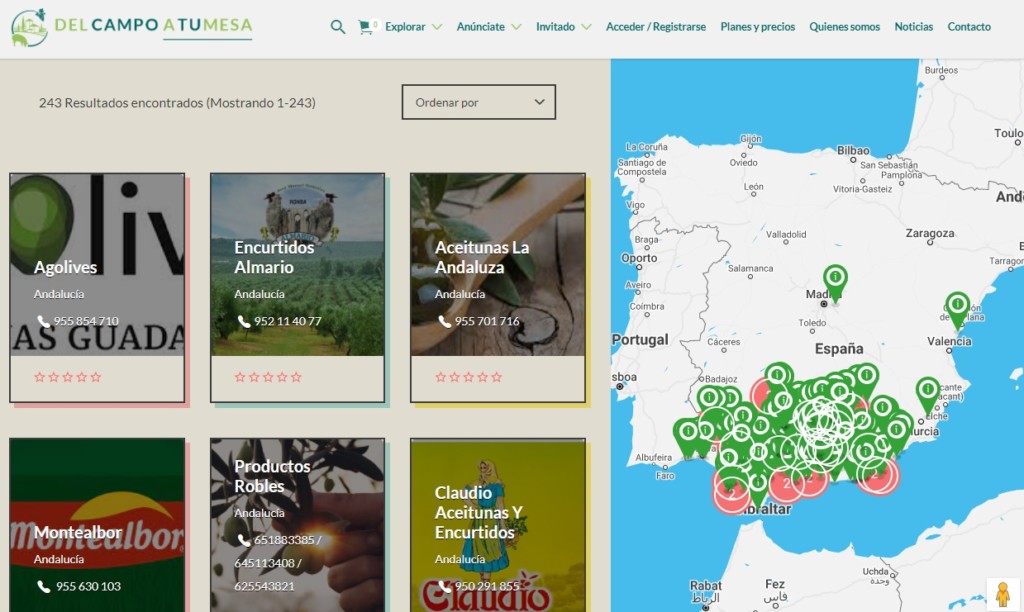Click the map marker near Valencia

click(957, 306)
